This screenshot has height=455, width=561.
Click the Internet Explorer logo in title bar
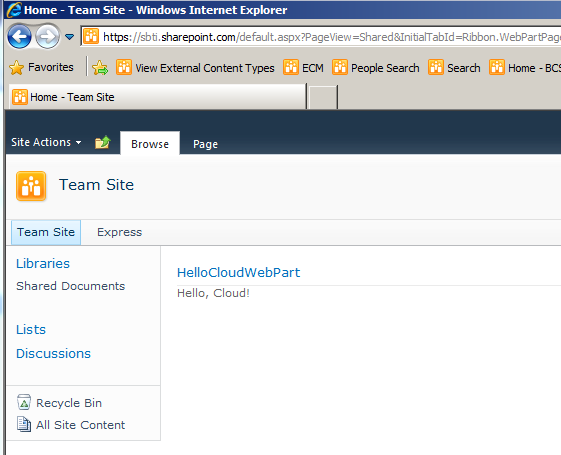point(14,10)
